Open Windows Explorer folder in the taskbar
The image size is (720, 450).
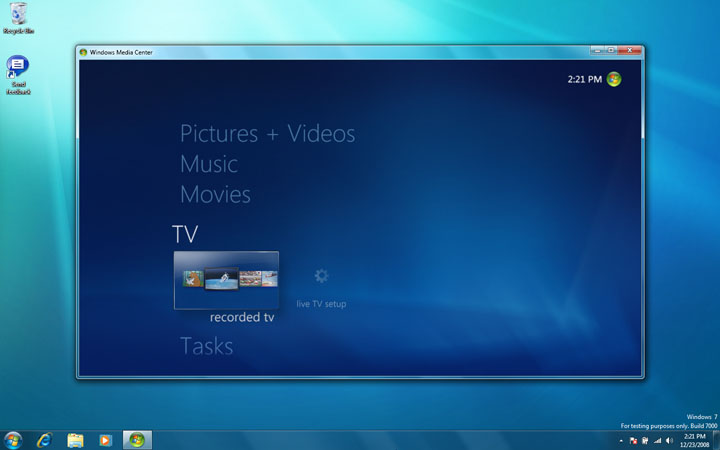click(x=75, y=440)
